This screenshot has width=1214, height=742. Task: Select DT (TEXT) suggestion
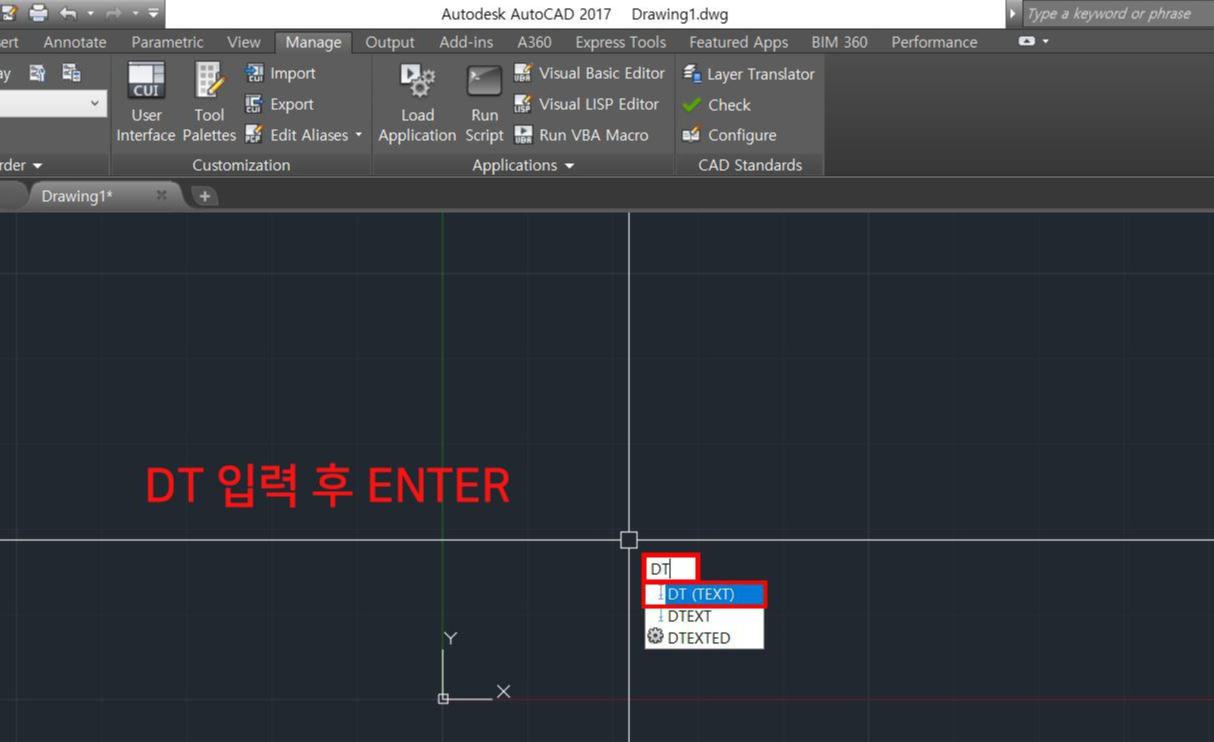[704, 594]
